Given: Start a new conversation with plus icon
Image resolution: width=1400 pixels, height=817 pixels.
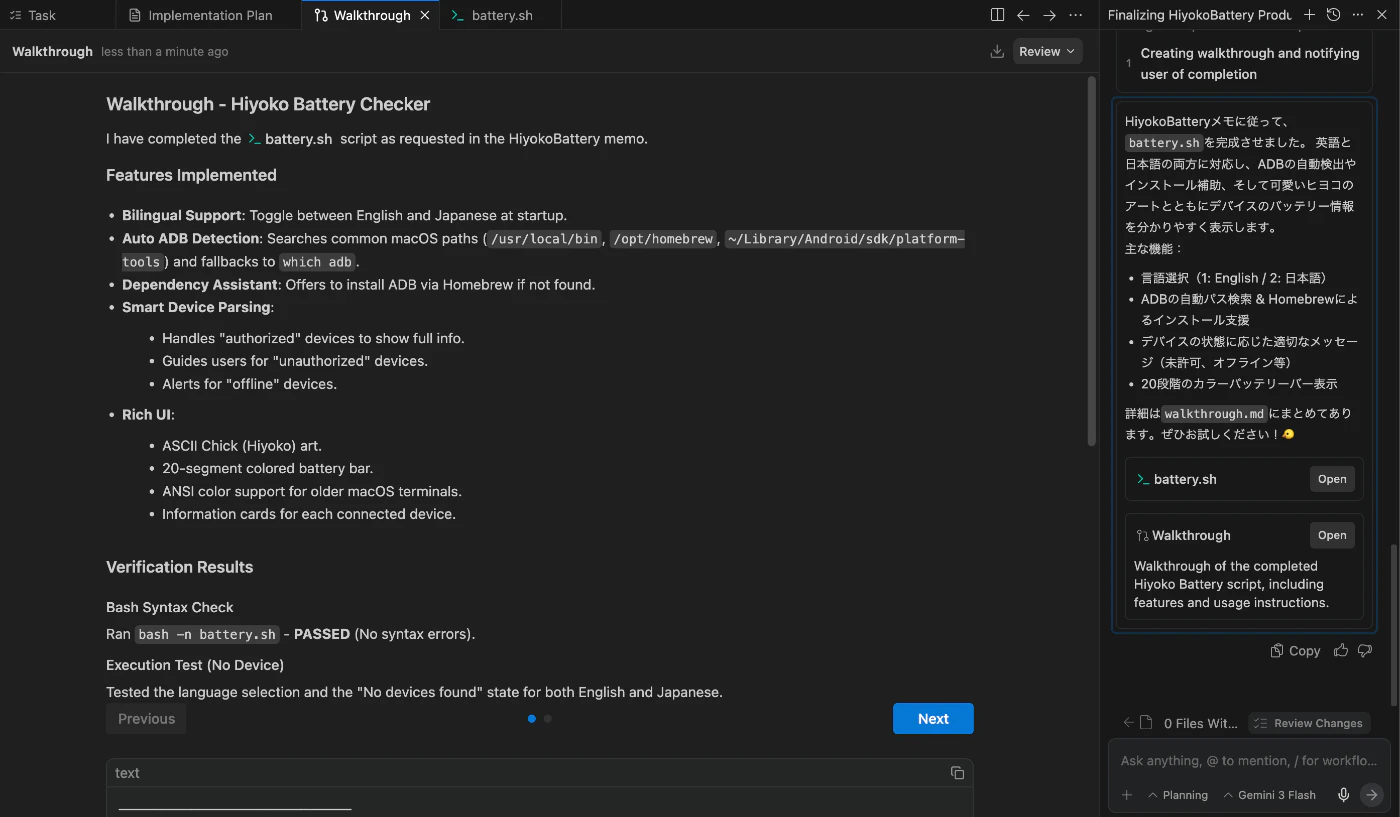Looking at the screenshot, I should [x=1309, y=15].
